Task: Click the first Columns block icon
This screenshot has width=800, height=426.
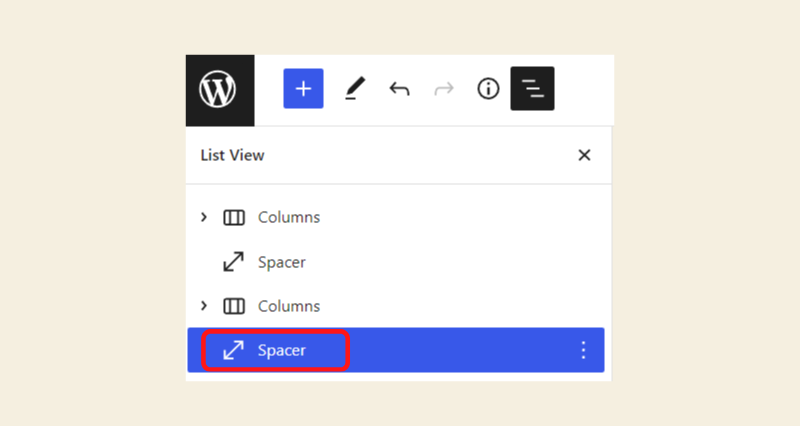Action: pyautogui.click(x=234, y=217)
